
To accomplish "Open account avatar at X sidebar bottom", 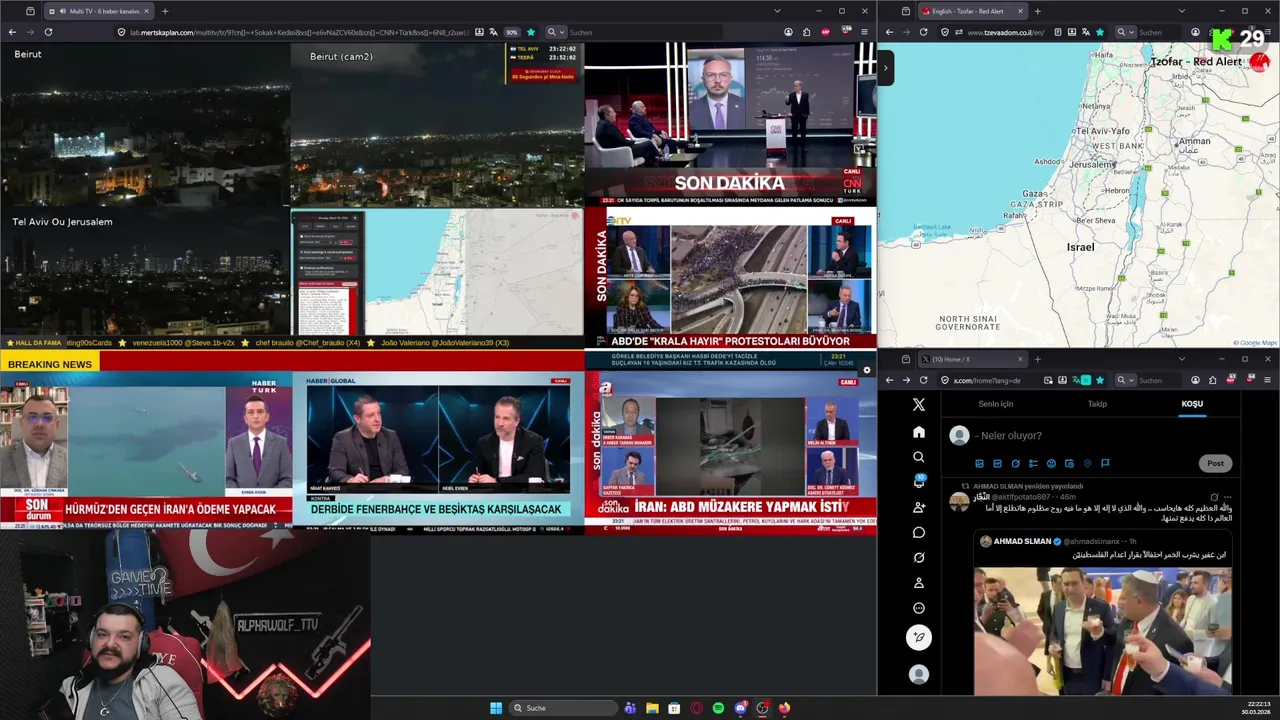I will pos(919,675).
